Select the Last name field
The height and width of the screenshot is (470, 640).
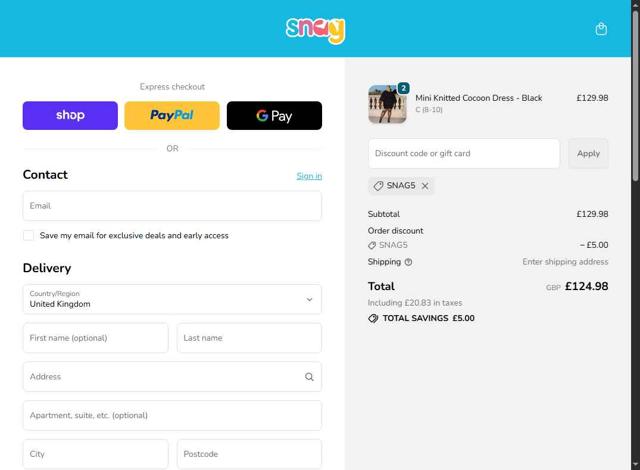(x=249, y=338)
